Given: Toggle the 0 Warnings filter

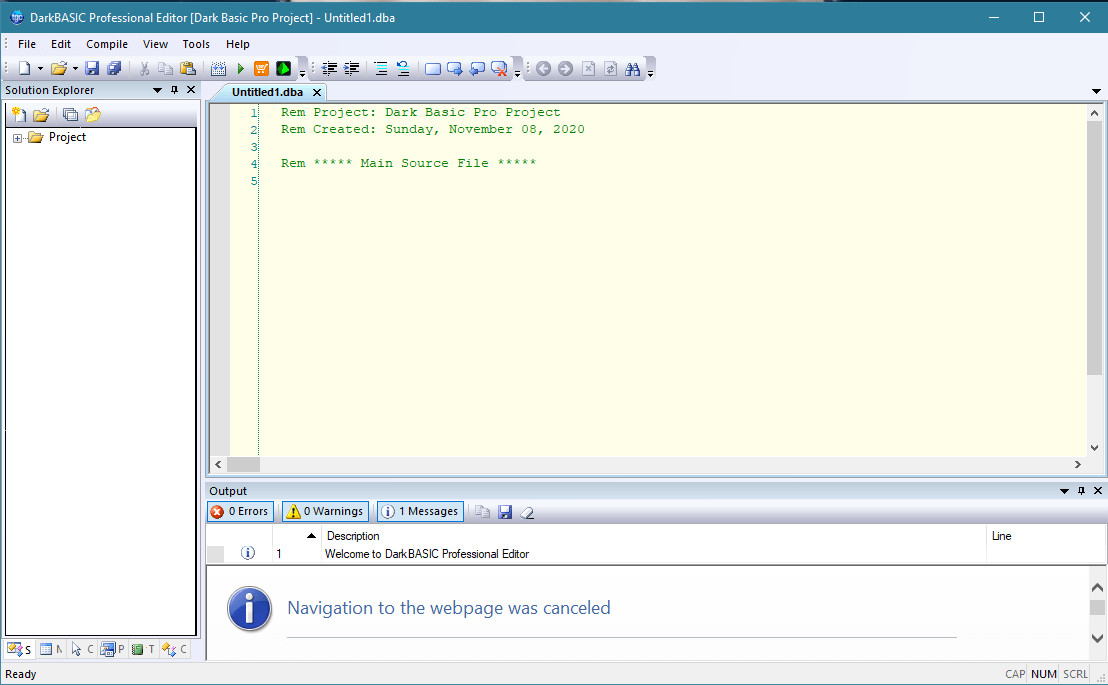Looking at the screenshot, I should [x=325, y=511].
